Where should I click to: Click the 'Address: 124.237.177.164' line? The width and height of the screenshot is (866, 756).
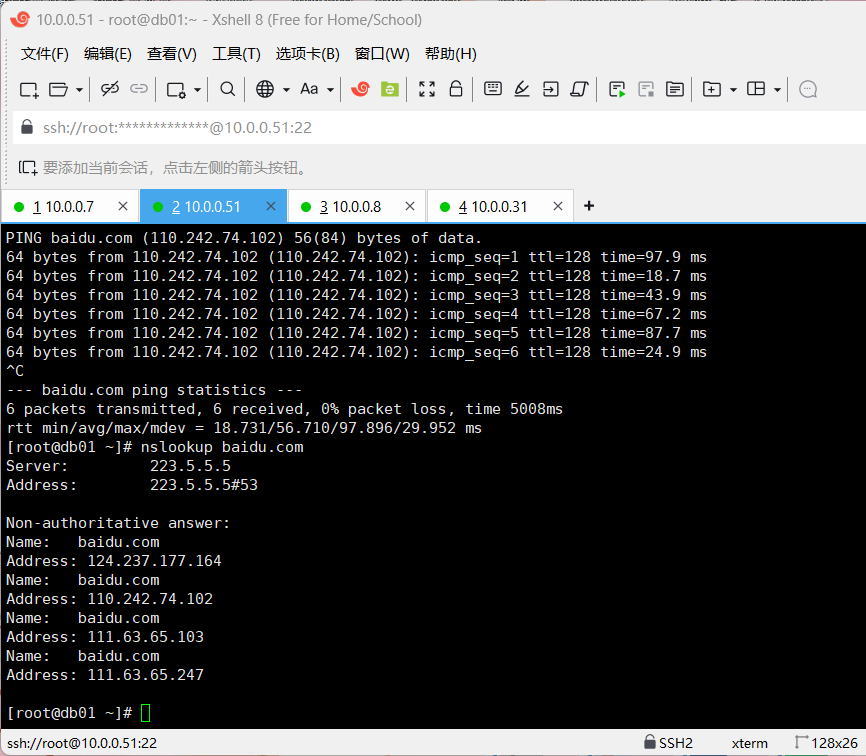[114, 561]
